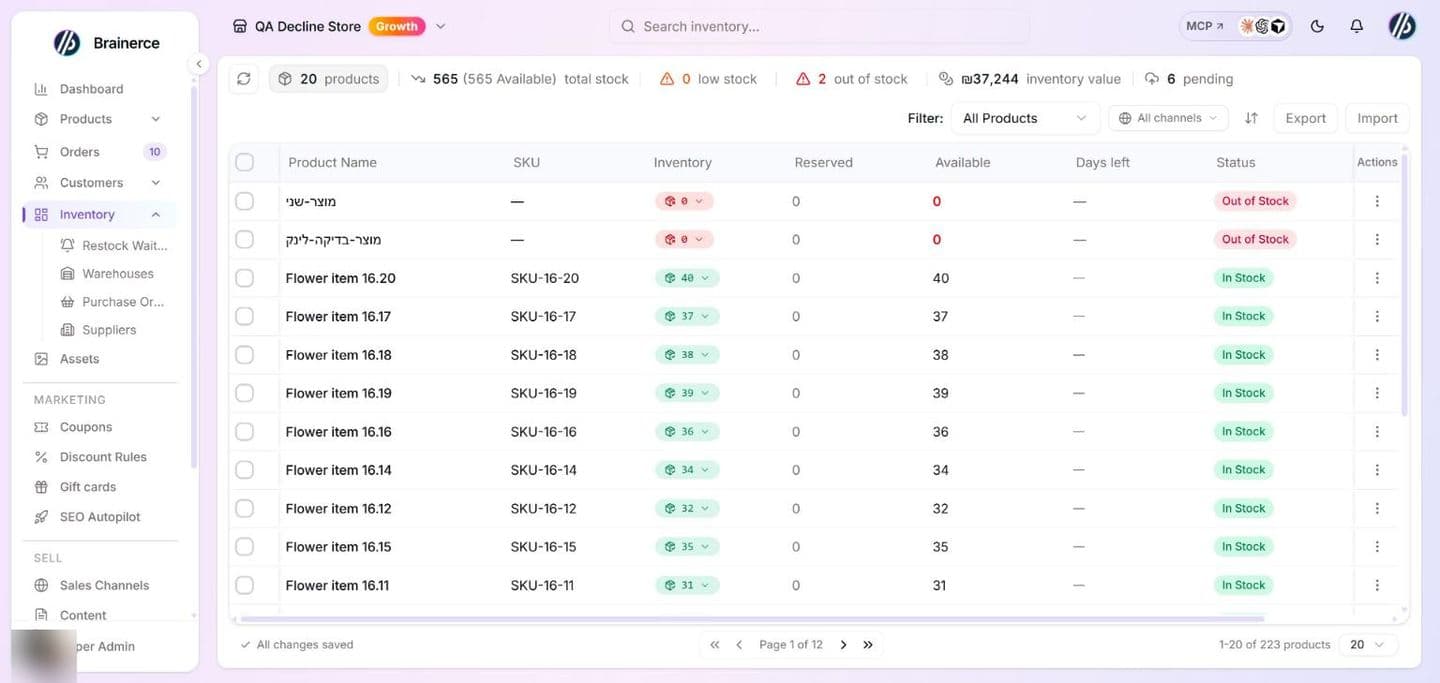
Task: Open actions menu for Flower item 16.11
Action: (x=1377, y=585)
